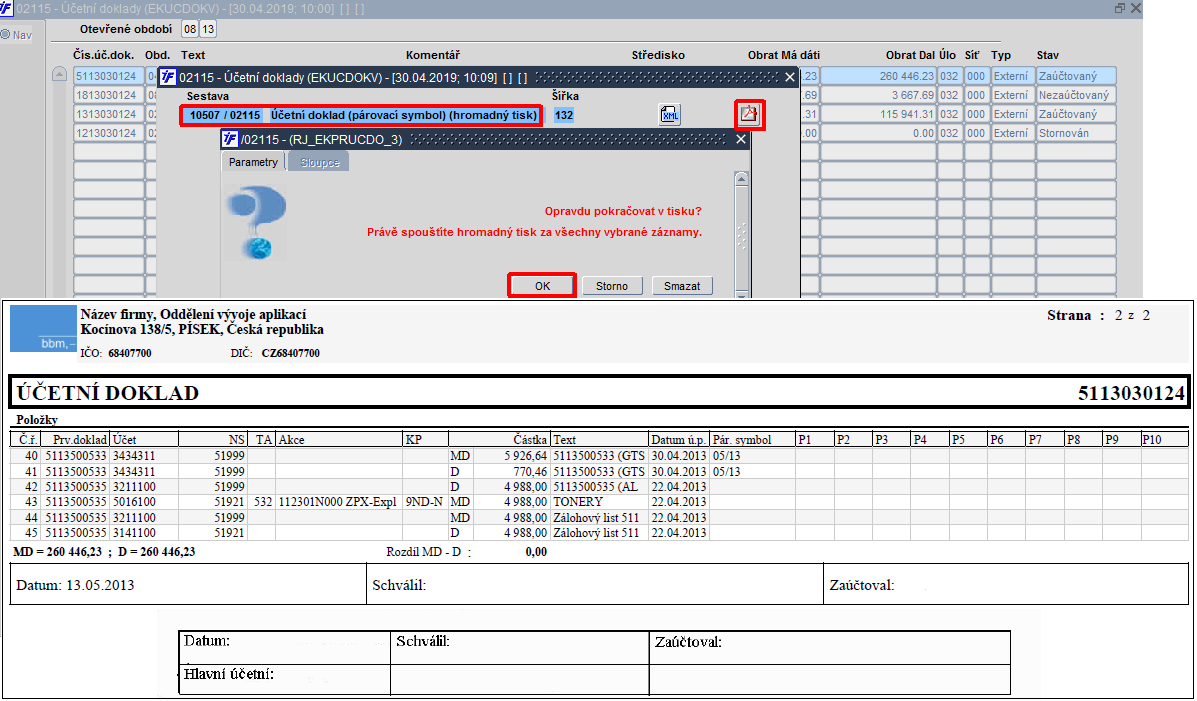Click the Účetní doklady dialog title icon
Image resolution: width=1197 pixels, height=701 pixels.
(168, 77)
